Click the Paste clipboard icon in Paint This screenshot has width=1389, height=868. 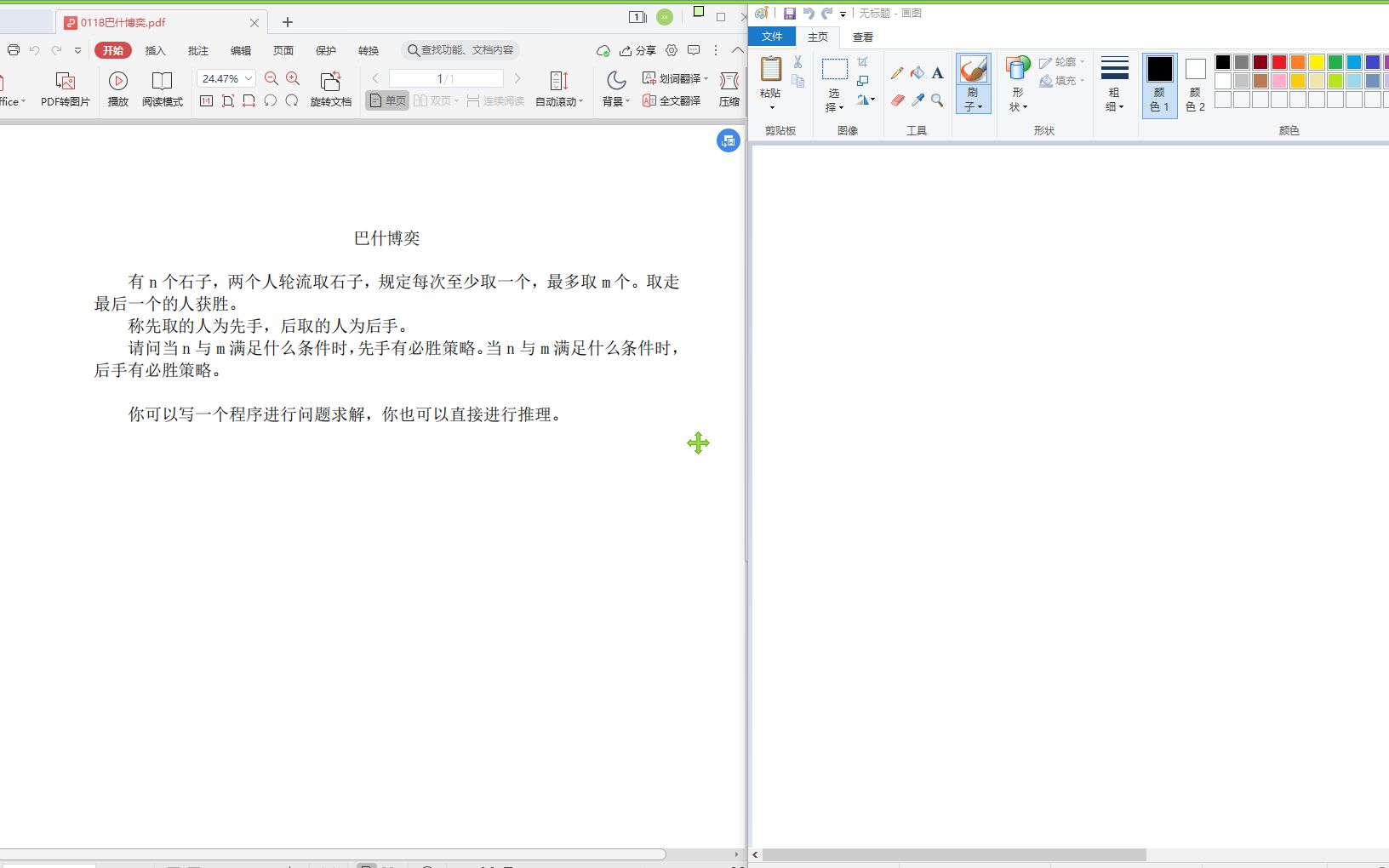[x=771, y=70]
